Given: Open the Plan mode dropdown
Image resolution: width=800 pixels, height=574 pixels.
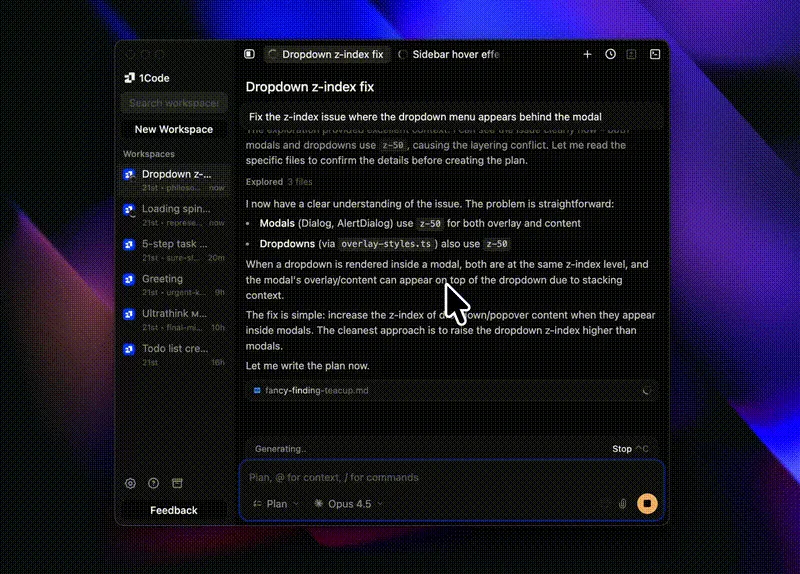Looking at the screenshot, I should click(x=276, y=504).
